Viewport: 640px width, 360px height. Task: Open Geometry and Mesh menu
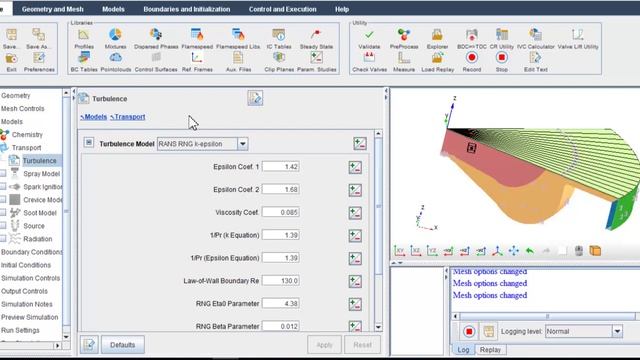(52, 9)
